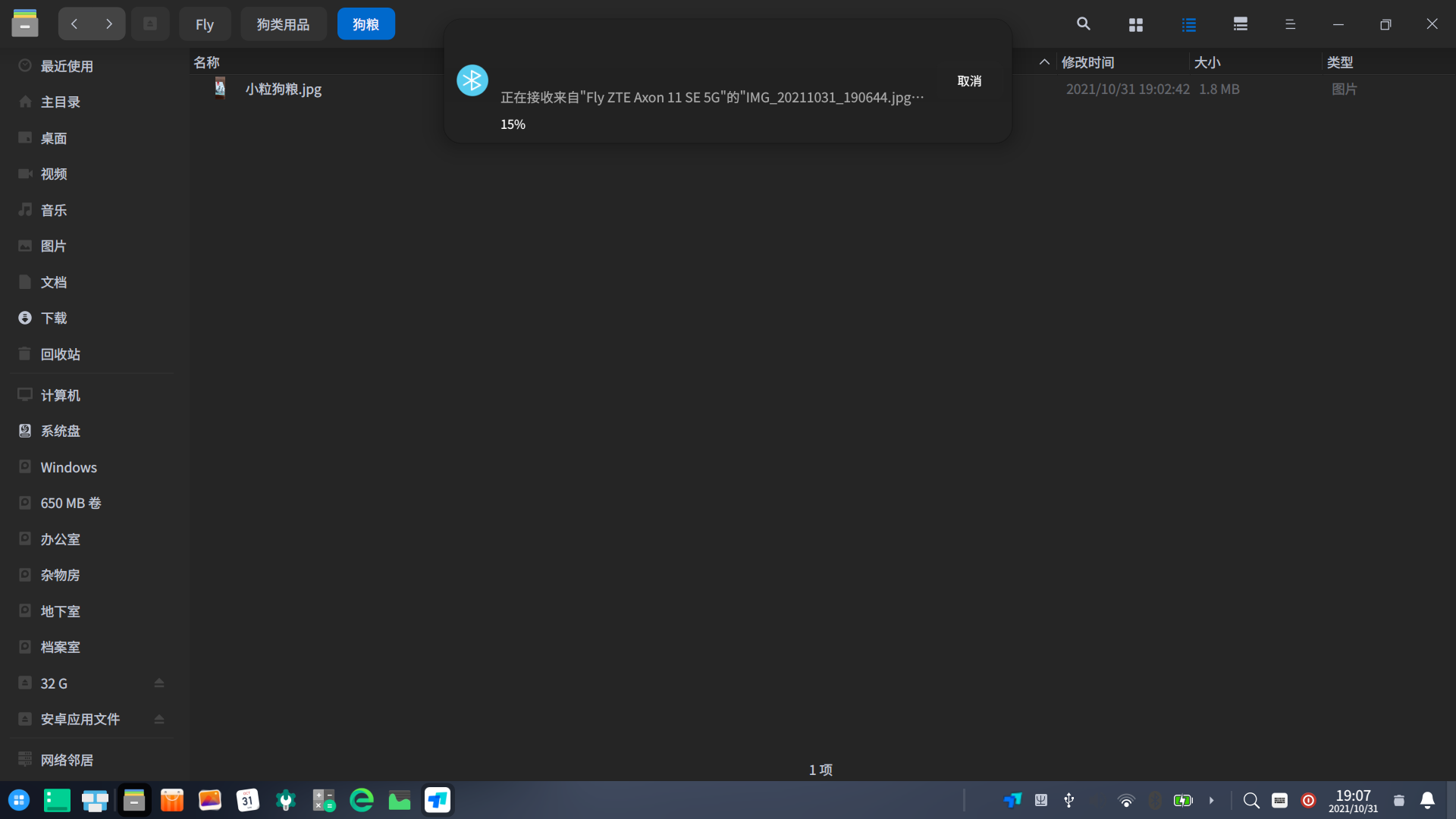Switch to icon grid view

point(1135,24)
